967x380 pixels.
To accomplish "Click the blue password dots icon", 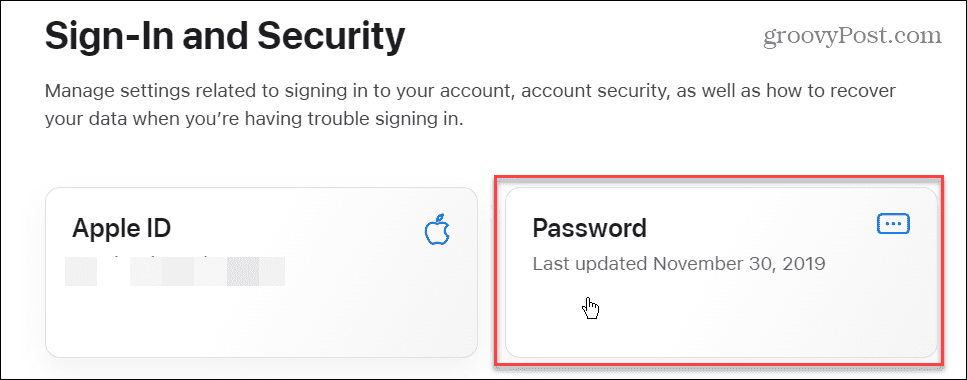I will coord(894,224).
